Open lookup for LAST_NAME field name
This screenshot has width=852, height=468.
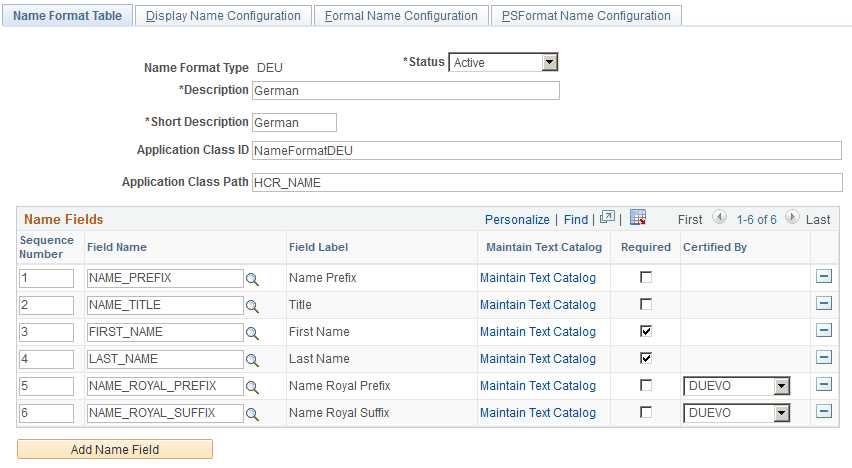(x=252, y=360)
